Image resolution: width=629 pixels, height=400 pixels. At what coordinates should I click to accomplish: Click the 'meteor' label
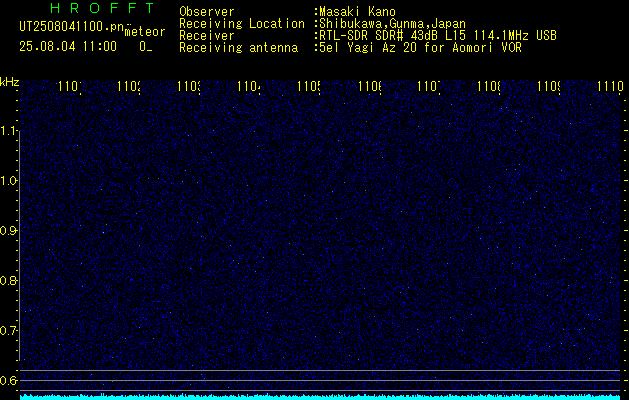(x=145, y=32)
